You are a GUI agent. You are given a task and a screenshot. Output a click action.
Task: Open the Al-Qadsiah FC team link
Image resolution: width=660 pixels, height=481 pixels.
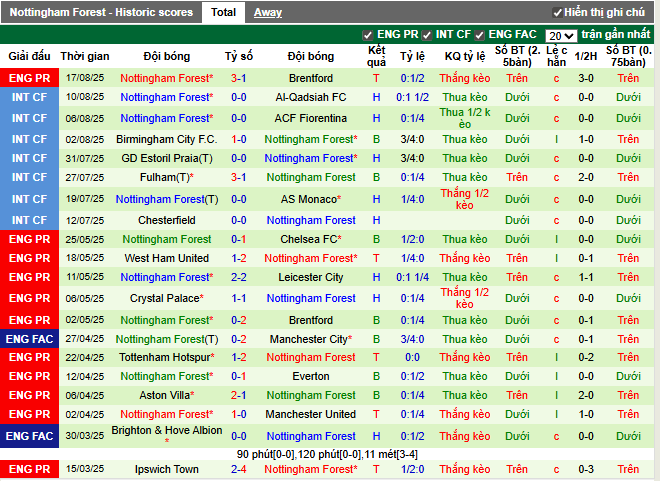(x=311, y=97)
